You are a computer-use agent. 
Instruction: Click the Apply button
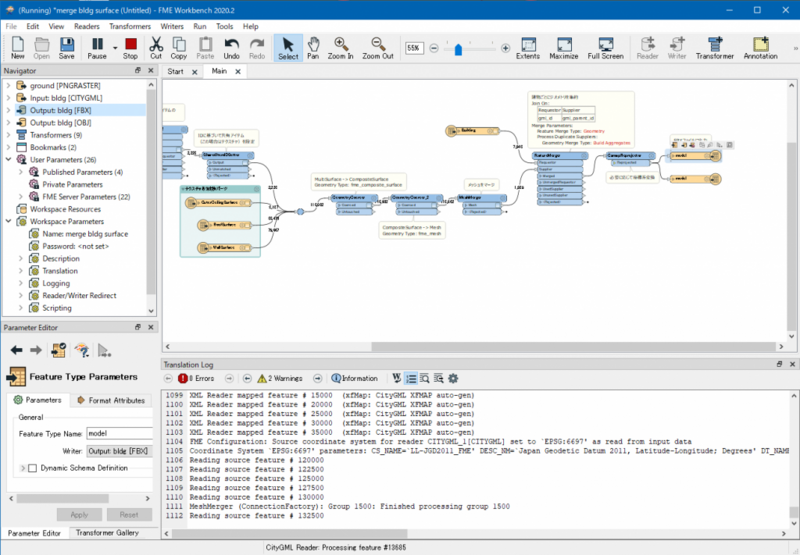[x=79, y=515]
